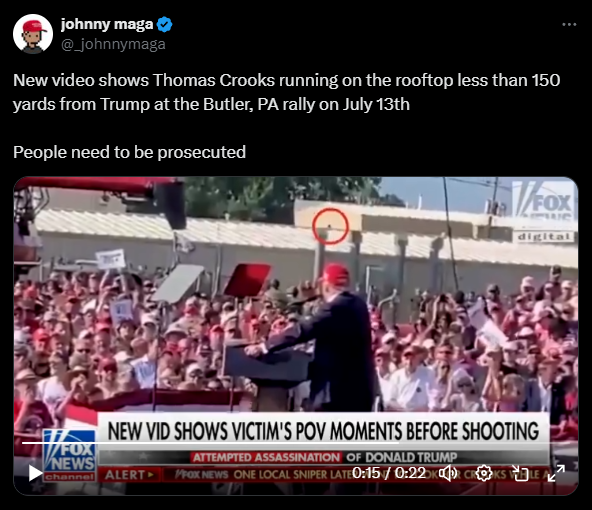Viewport: 592px width, 510px height.
Task: Click the johnny maga display name
Action: [107, 25]
